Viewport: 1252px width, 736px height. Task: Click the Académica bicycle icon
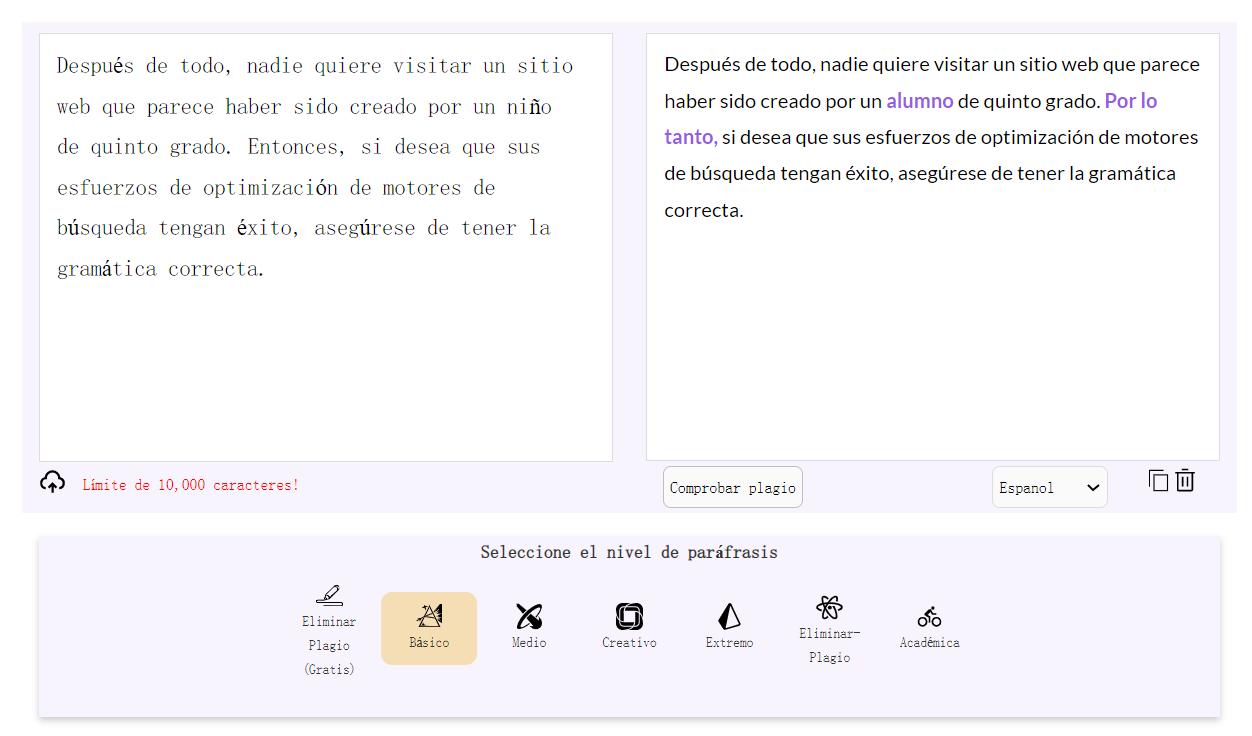[929, 616]
